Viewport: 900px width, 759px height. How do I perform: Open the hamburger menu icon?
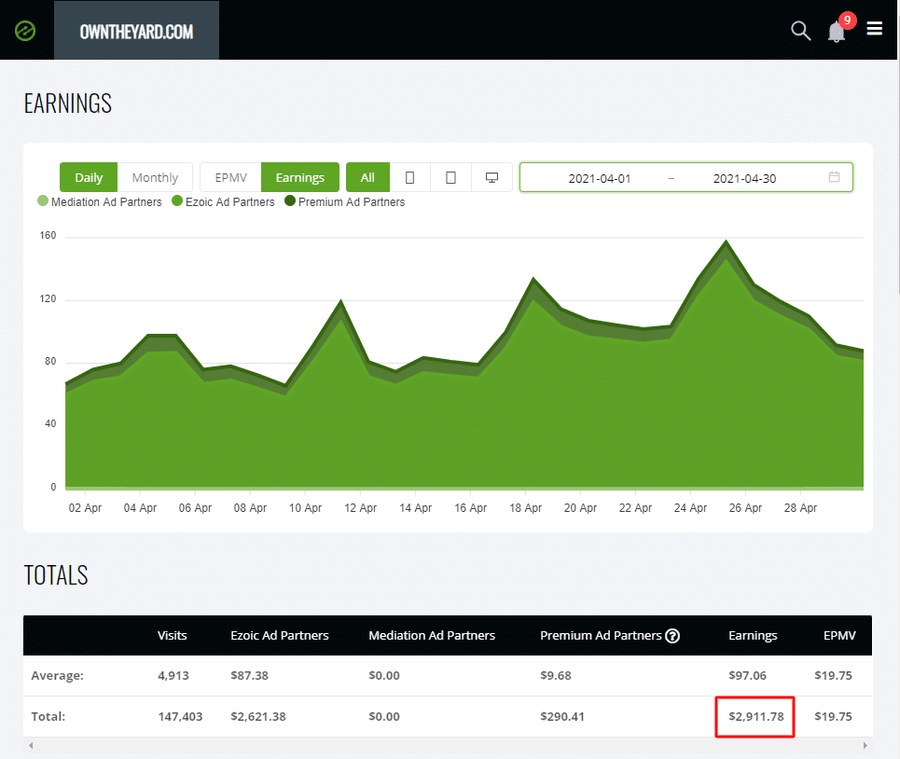click(874, 28)
